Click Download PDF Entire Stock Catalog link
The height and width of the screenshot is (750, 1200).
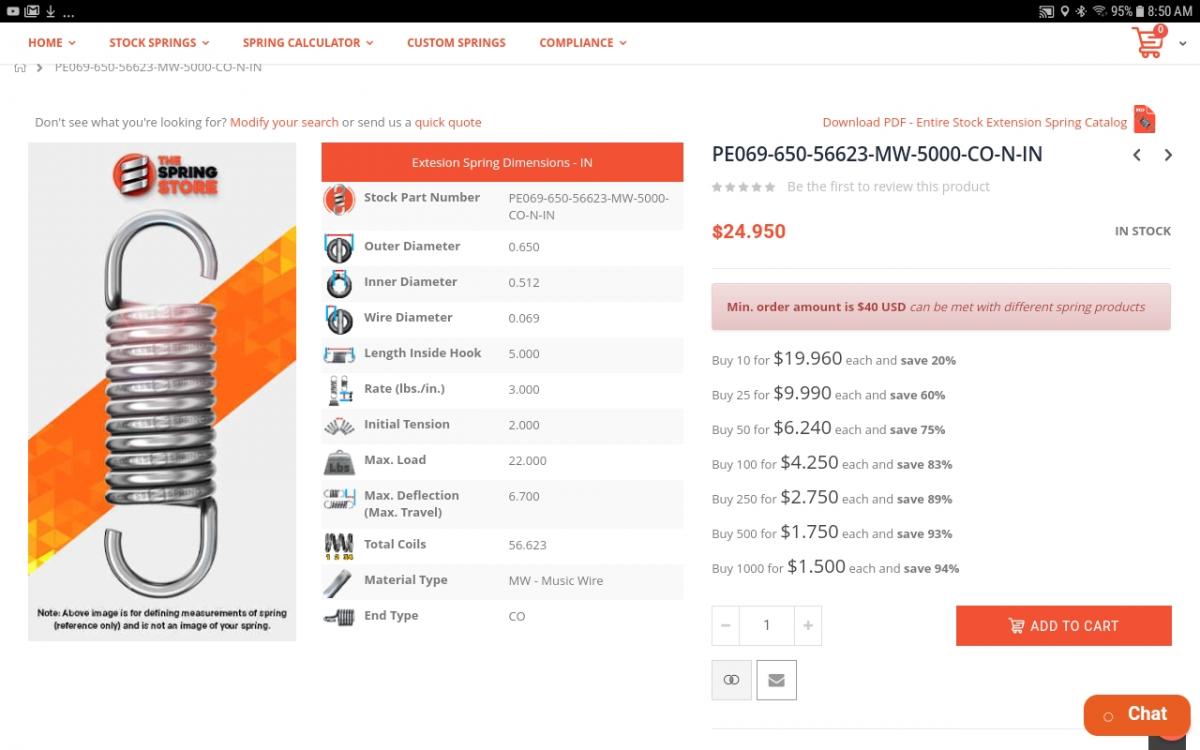974,122
